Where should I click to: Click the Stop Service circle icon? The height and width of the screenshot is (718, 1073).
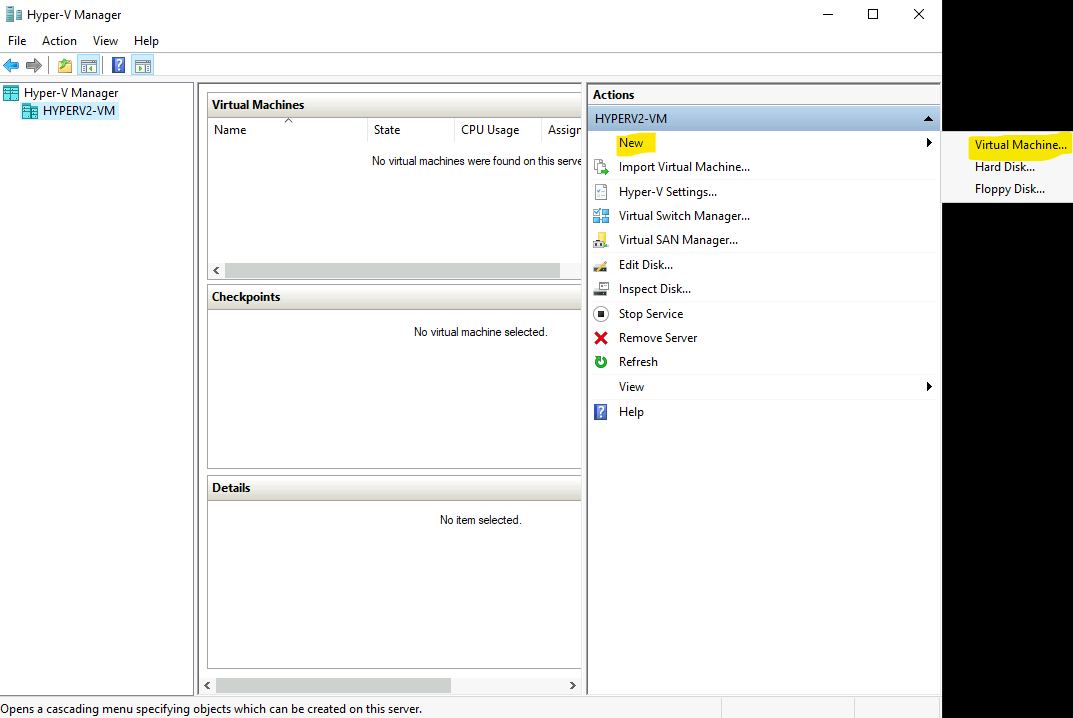point(601,313)
